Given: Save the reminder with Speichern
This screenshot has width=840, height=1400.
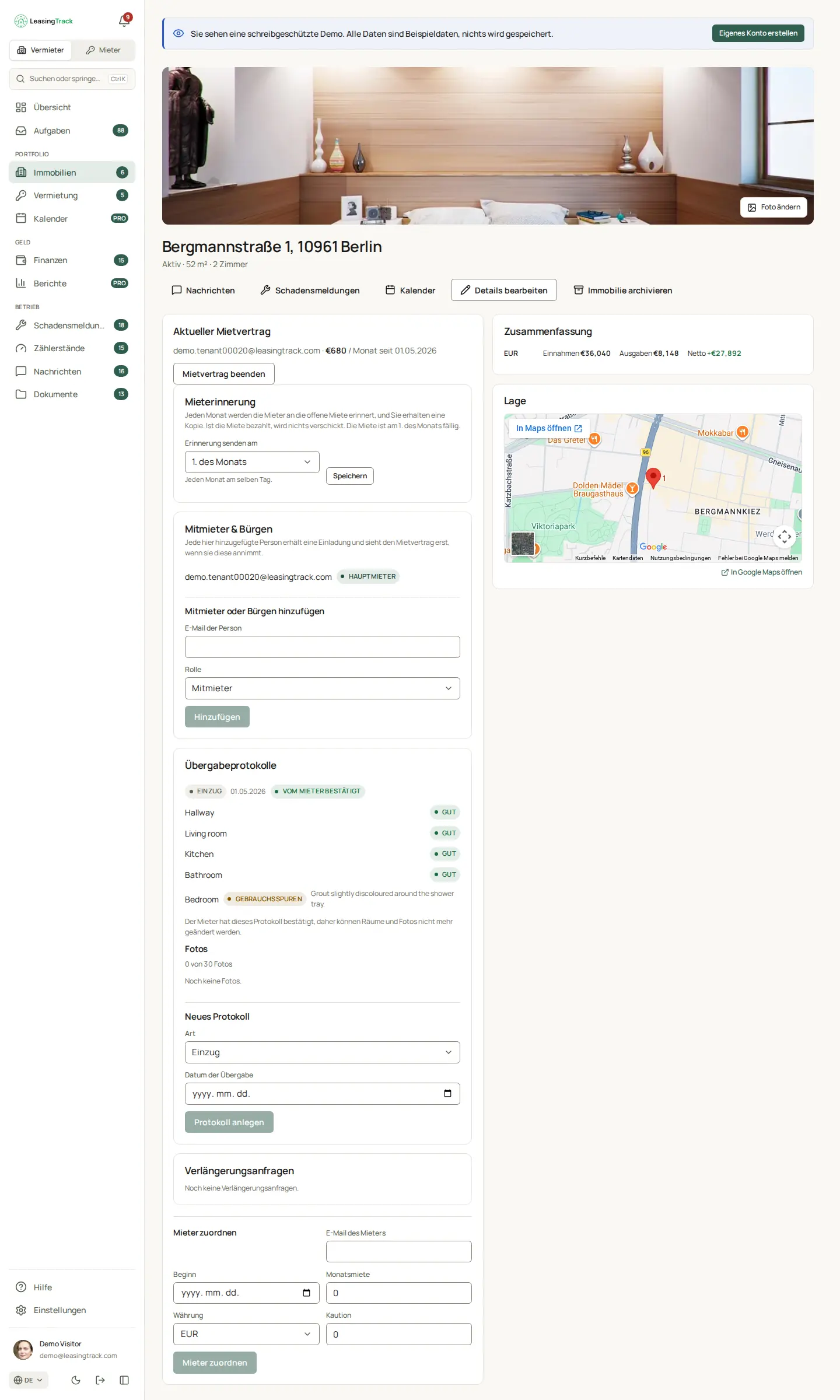Looking at the screenshot, I should pyautogui.click(x=350, y=476).
